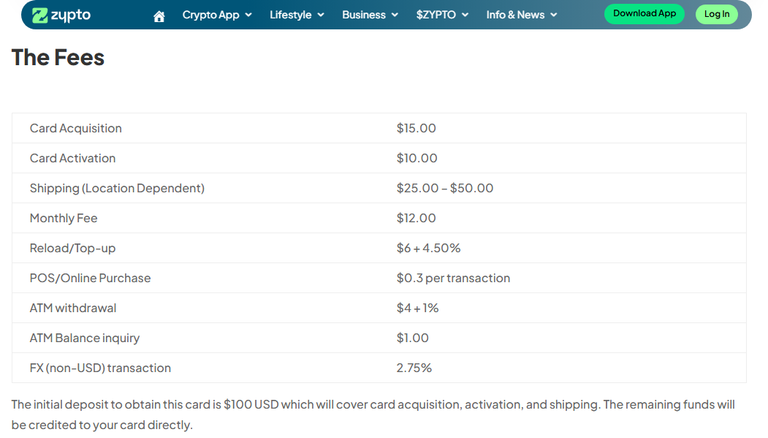This screenshot has width=768, height=438.
Task: Click the Reload/Top-up fee value
Action: [x=429, y=248]
